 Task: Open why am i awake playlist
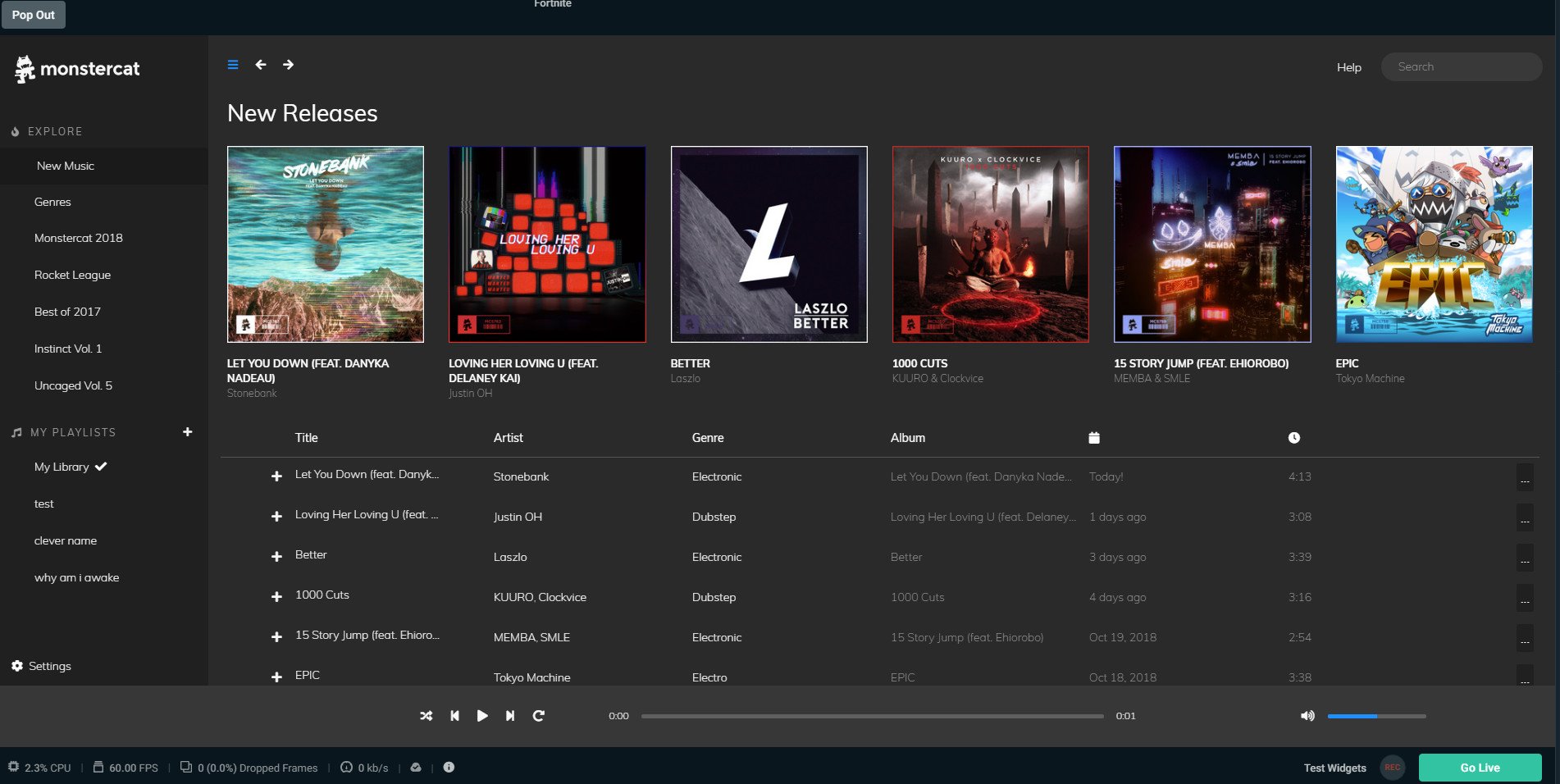pos(76,577)
